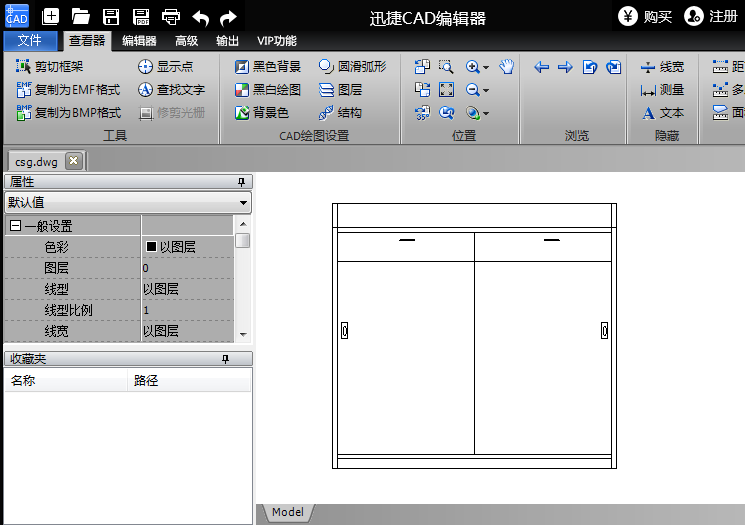Viewport: 745px width, 525px height.
Task: Open the default value (默认值) dropdown
Action: click(243, 203)
